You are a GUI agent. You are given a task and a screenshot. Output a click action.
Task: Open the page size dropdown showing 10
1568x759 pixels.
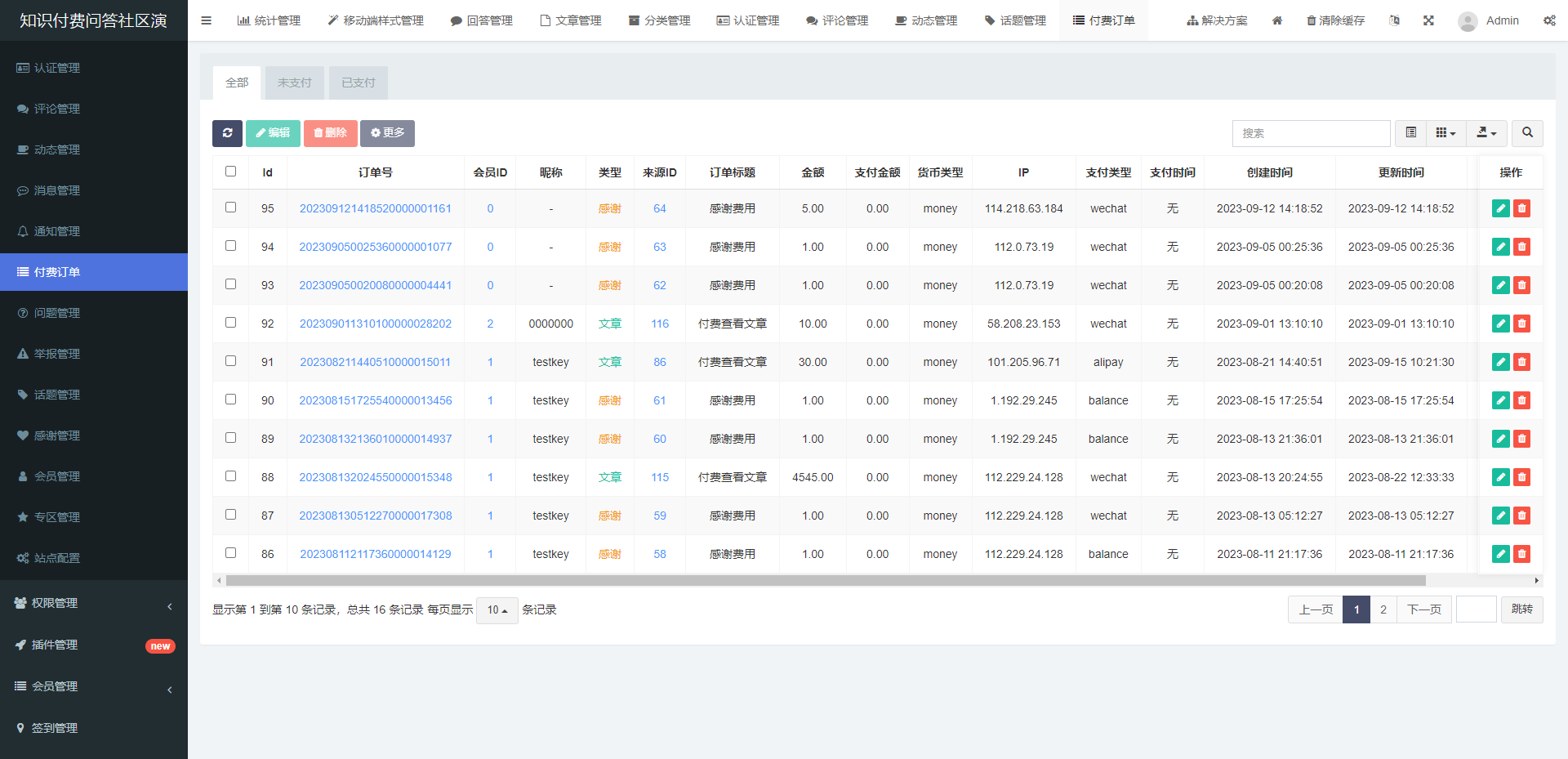point(497,610)
